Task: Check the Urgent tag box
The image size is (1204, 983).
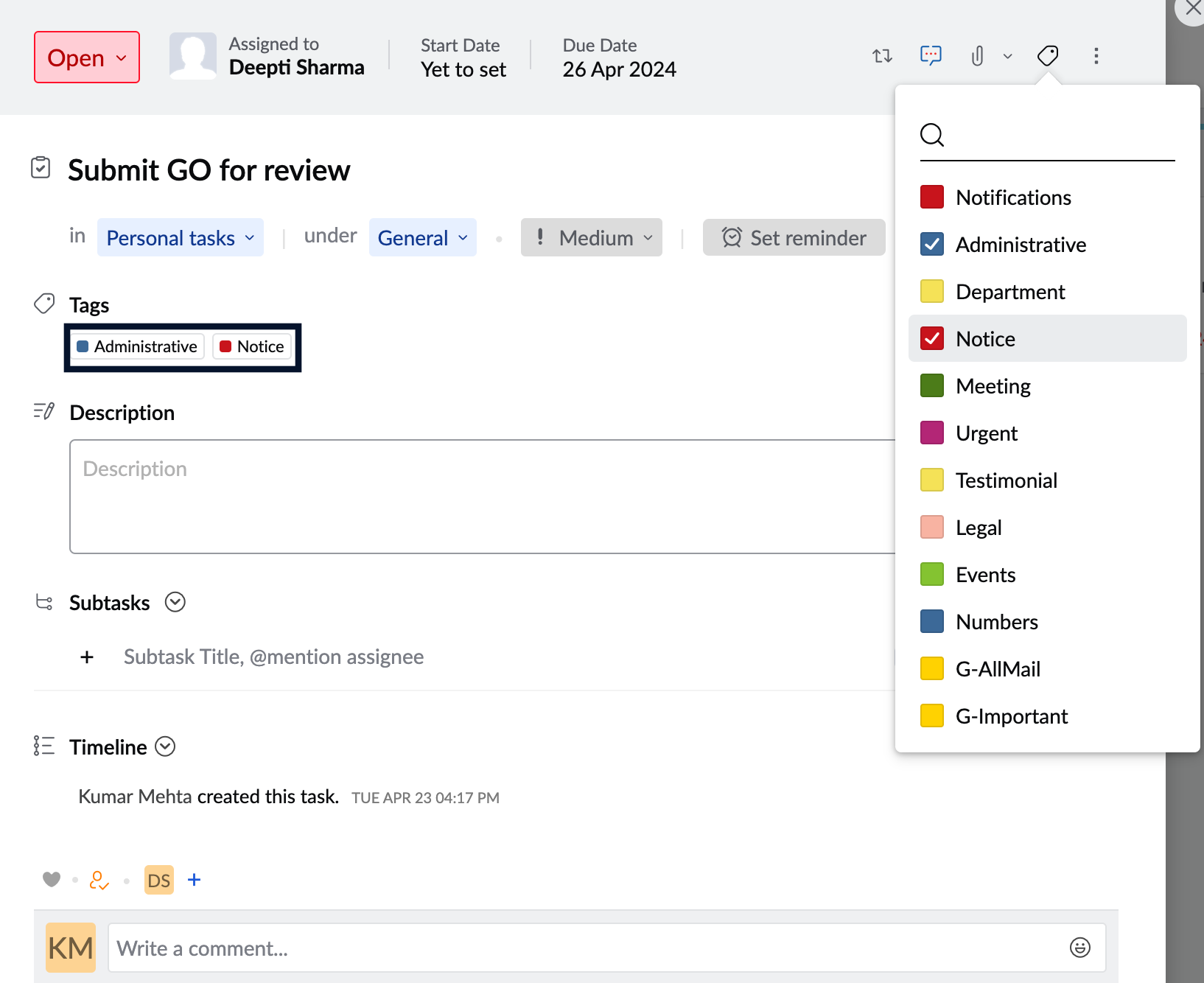Action: 932,433
